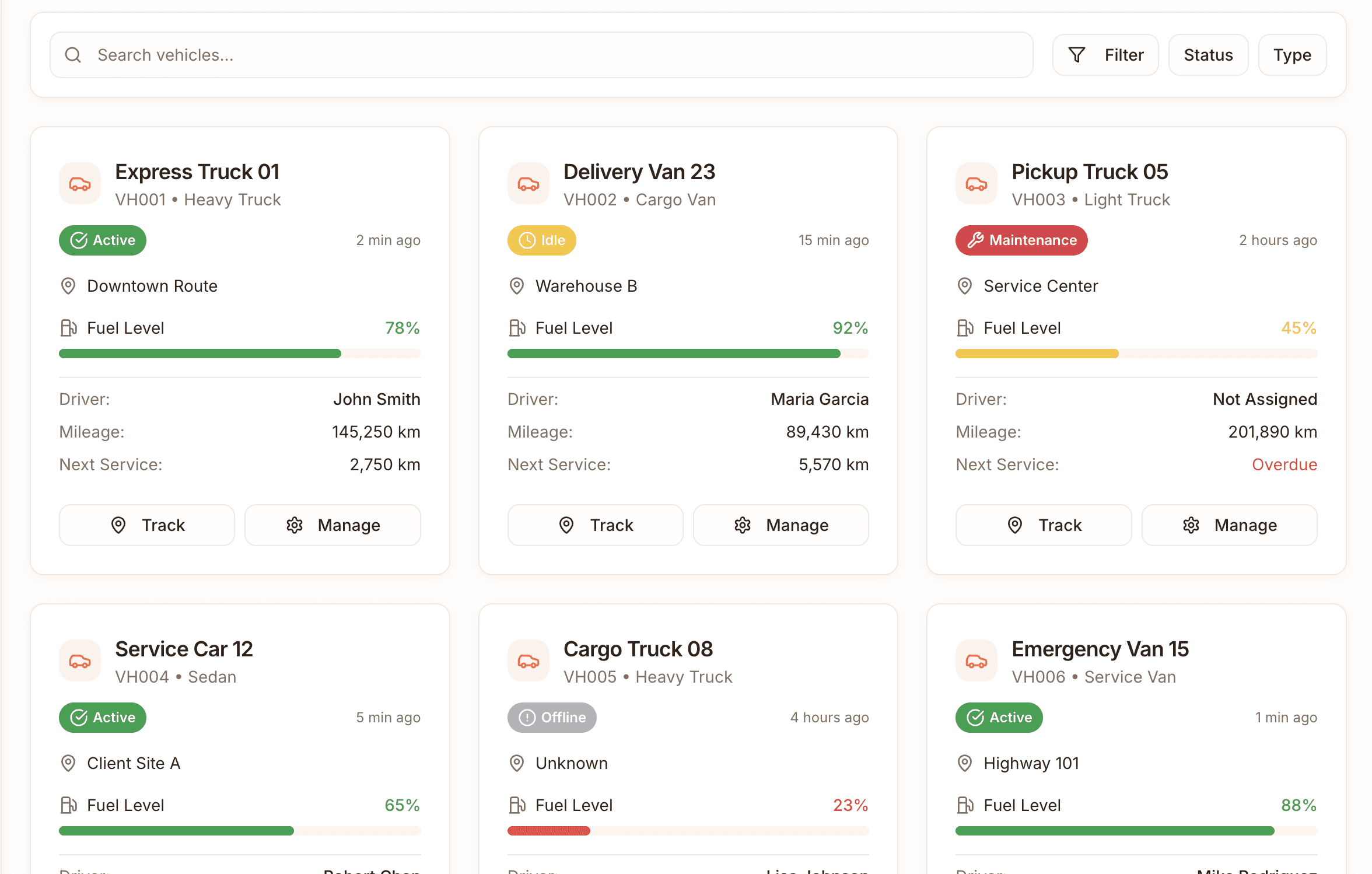Screen dimensions: 1372x874
Task: Click Cargo Truck 08's fuel level progress bar
Action: 687,830
